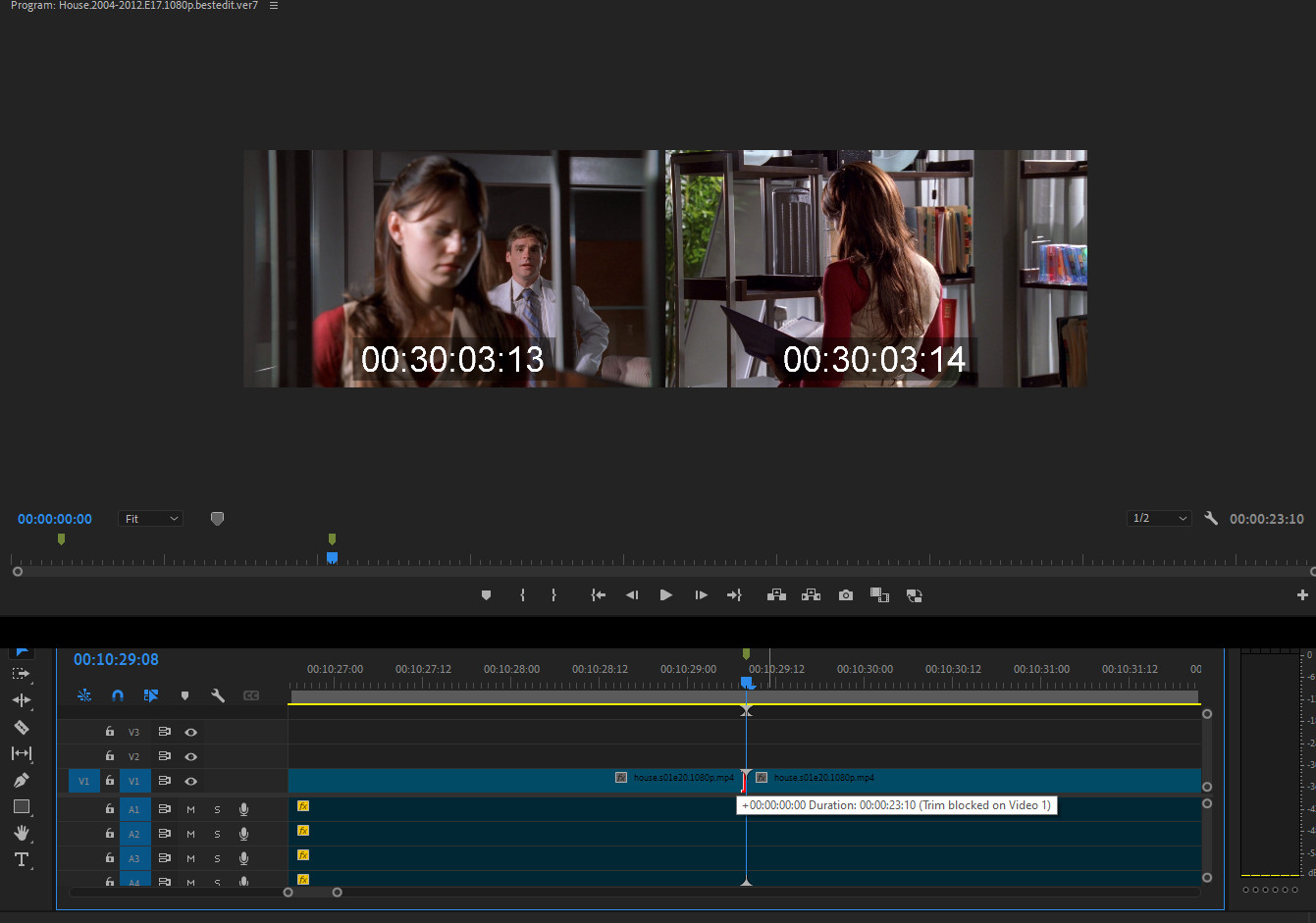Image resolution: width=1316 pixels, height=923 pixels.
Task: Click fx badge on A3 audio clip
Action: pos(303,855)
